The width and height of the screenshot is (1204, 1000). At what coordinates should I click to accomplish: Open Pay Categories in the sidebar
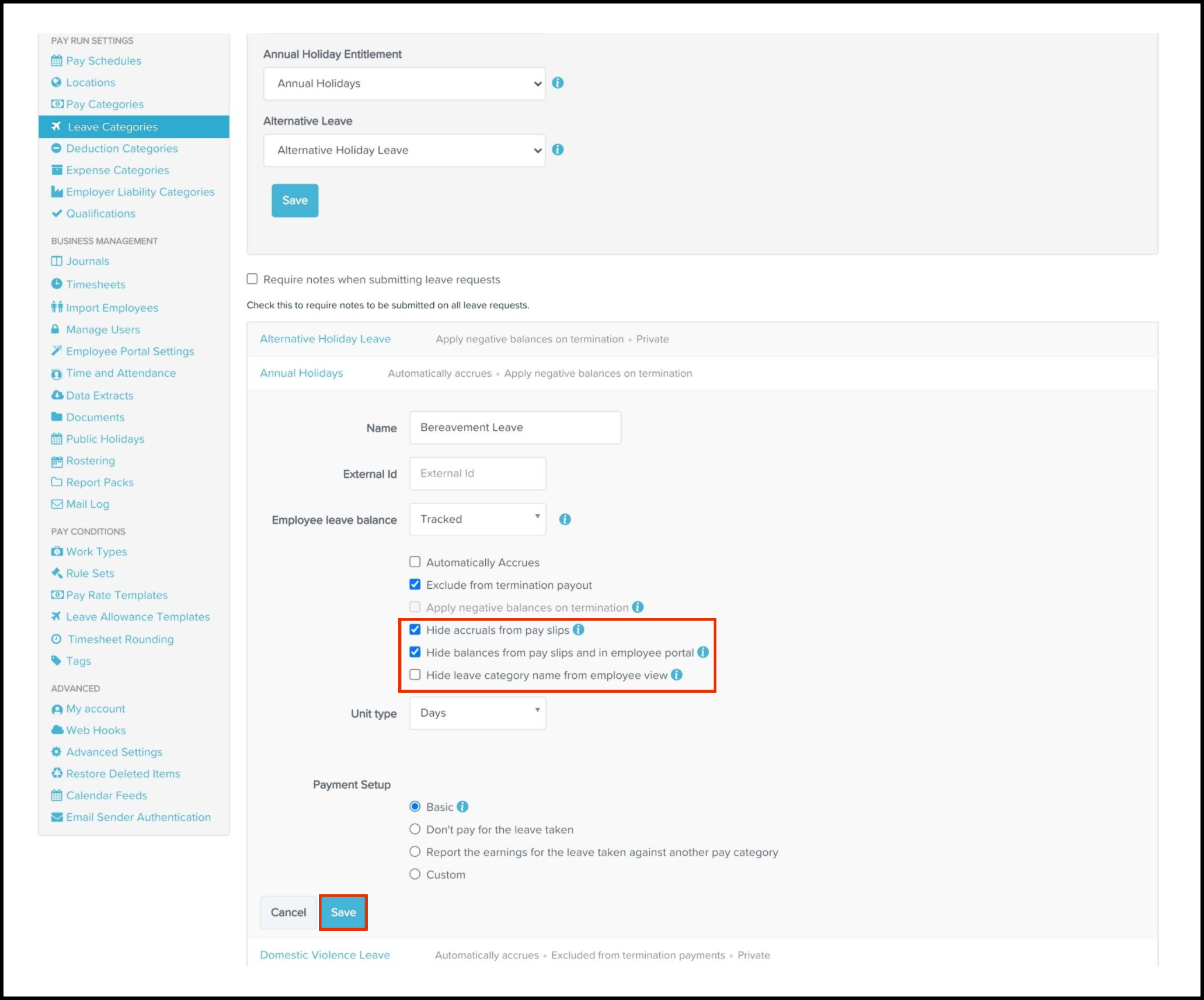[105, 104]
